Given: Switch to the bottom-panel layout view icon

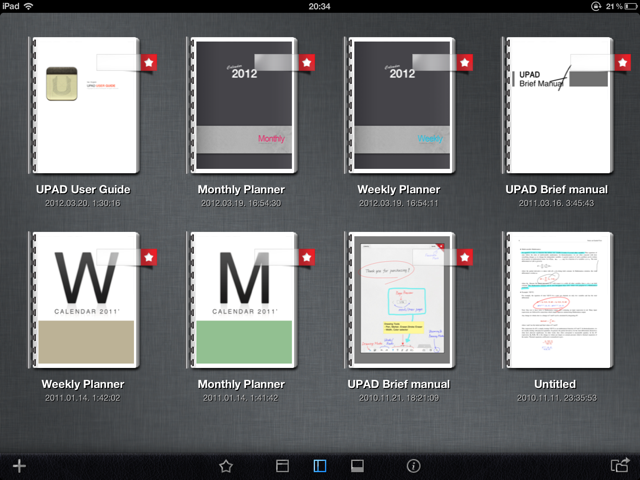Looking at the screenshot, I should click(x=357, y=466).
